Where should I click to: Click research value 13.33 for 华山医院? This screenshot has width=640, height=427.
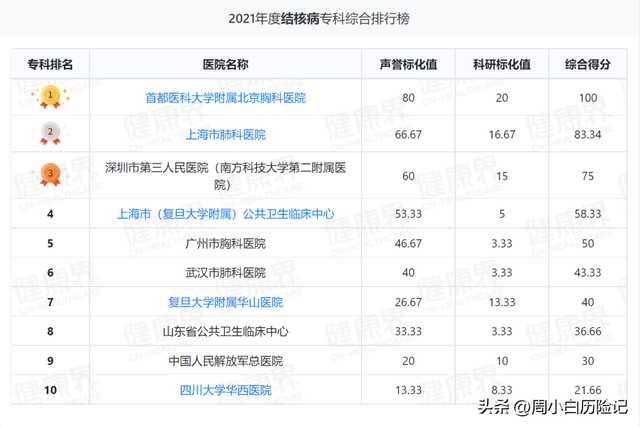(x=502, y=302)
